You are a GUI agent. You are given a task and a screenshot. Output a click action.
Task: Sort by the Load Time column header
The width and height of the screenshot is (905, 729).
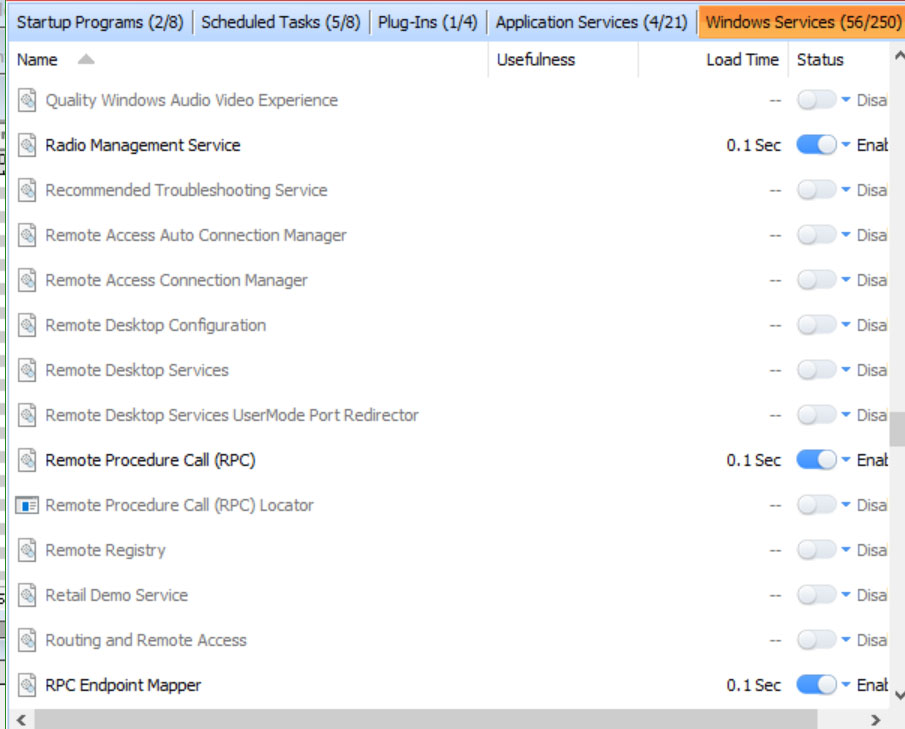pyautogui.click(x=742, y=59)
